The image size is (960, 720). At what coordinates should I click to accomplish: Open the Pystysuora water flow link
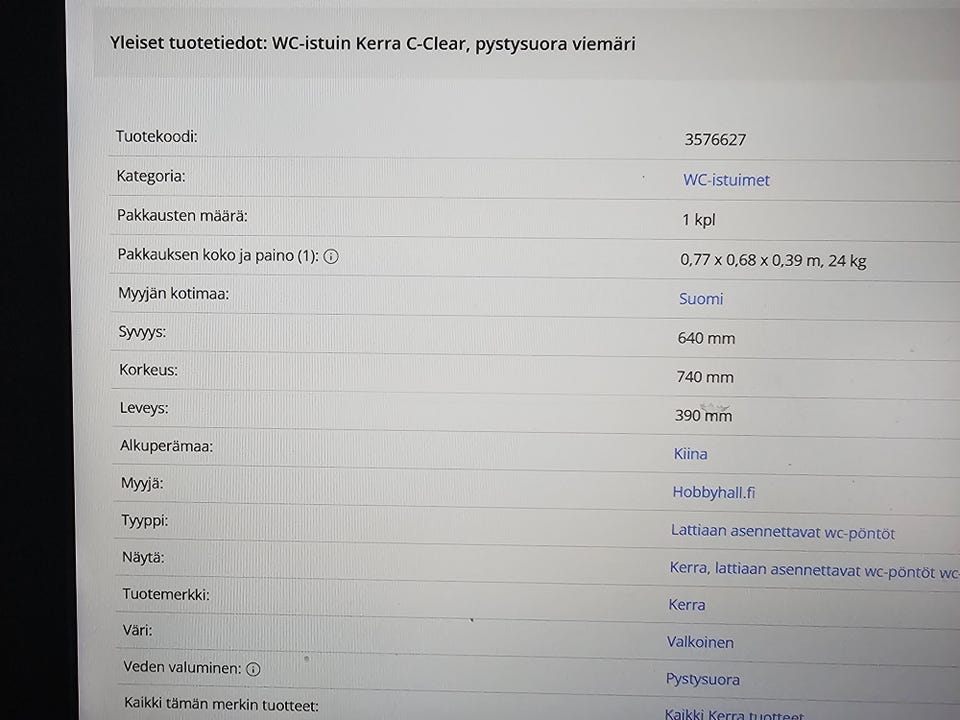point(703,679)
